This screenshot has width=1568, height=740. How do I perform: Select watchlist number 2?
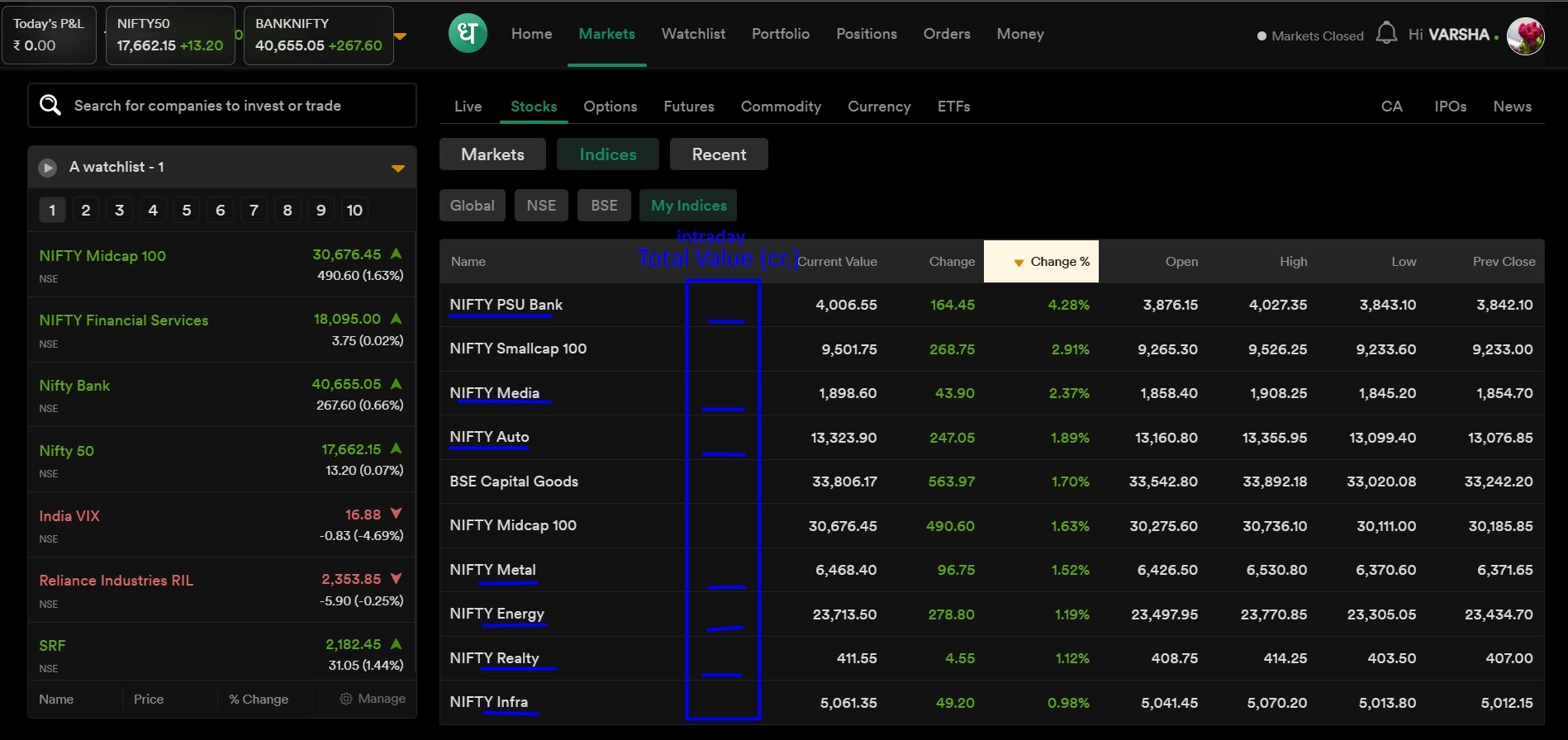(x=86, y=210)
